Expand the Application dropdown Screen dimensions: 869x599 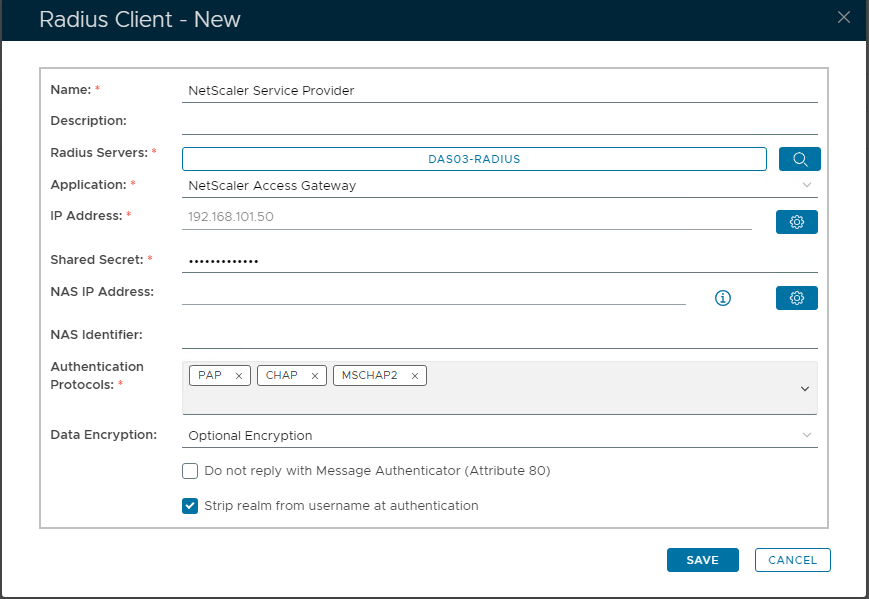click(806, 185)
